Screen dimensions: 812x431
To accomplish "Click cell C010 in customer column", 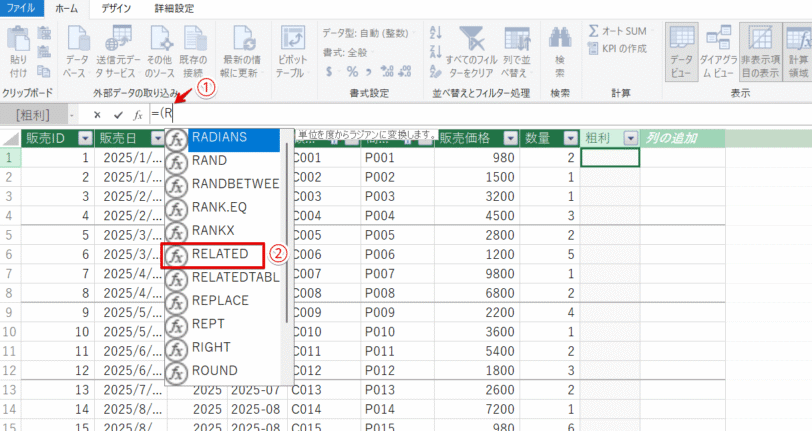I will 324,332.
